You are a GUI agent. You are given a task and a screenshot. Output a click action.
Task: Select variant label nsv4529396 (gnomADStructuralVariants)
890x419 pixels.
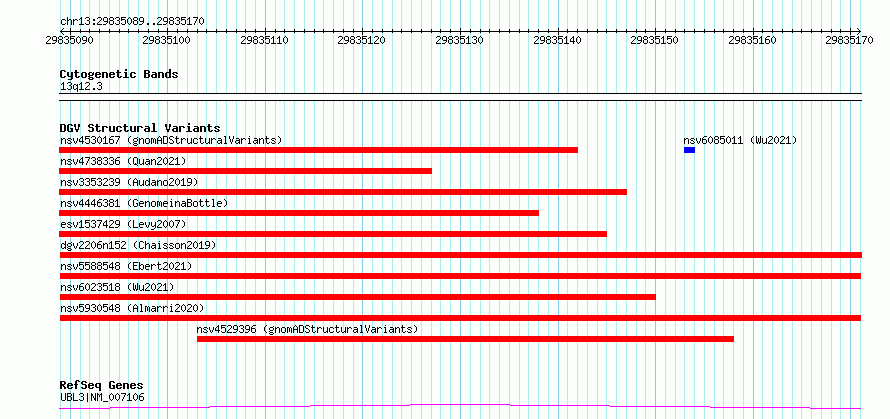(x=307, y=329)
